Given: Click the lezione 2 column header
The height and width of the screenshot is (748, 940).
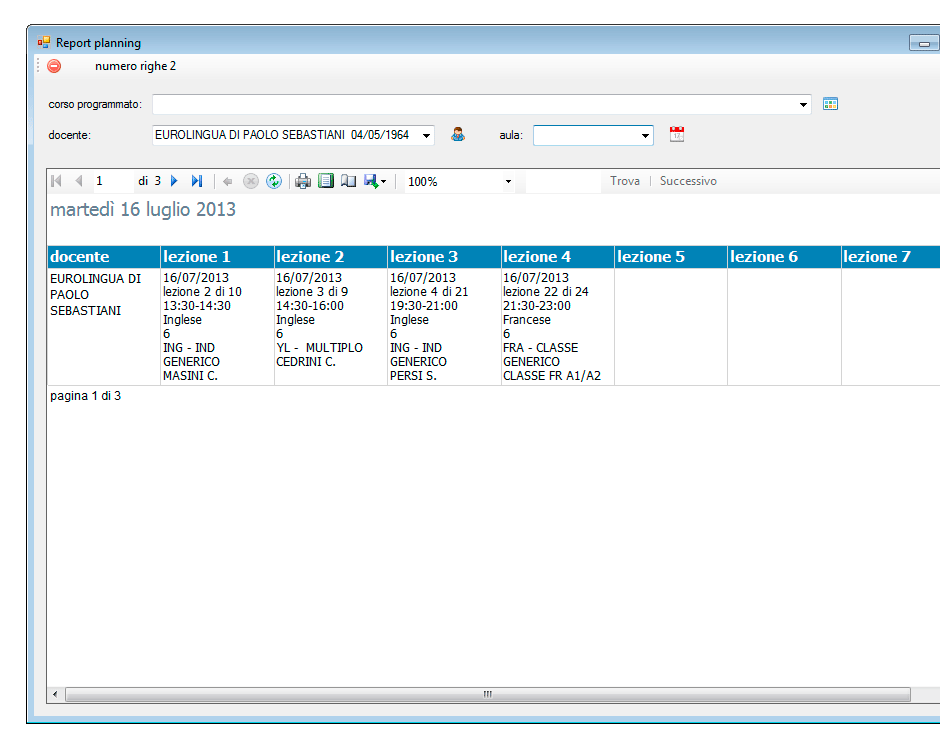Looking at the screenshot, I should (x=330, y=257).
